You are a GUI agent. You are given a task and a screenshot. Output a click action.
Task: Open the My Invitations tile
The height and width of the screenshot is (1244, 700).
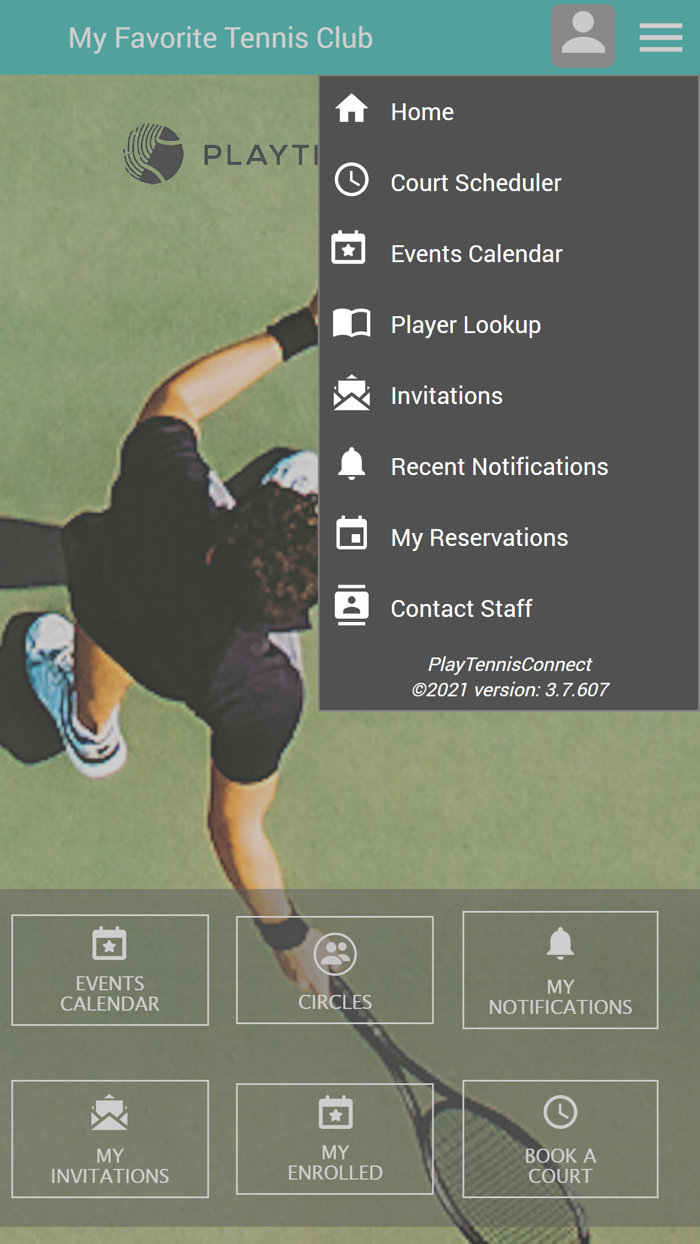[x=110, y=1139]
